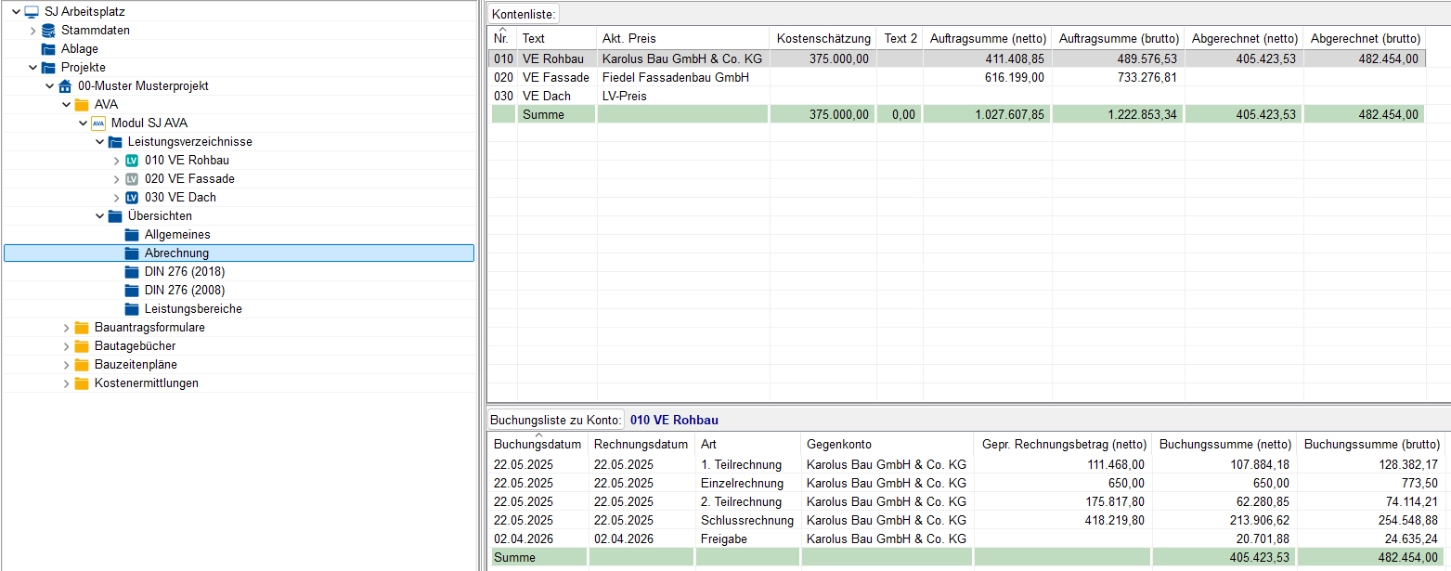Click the Auftragssumme (netto) column header

pos(987,38)
